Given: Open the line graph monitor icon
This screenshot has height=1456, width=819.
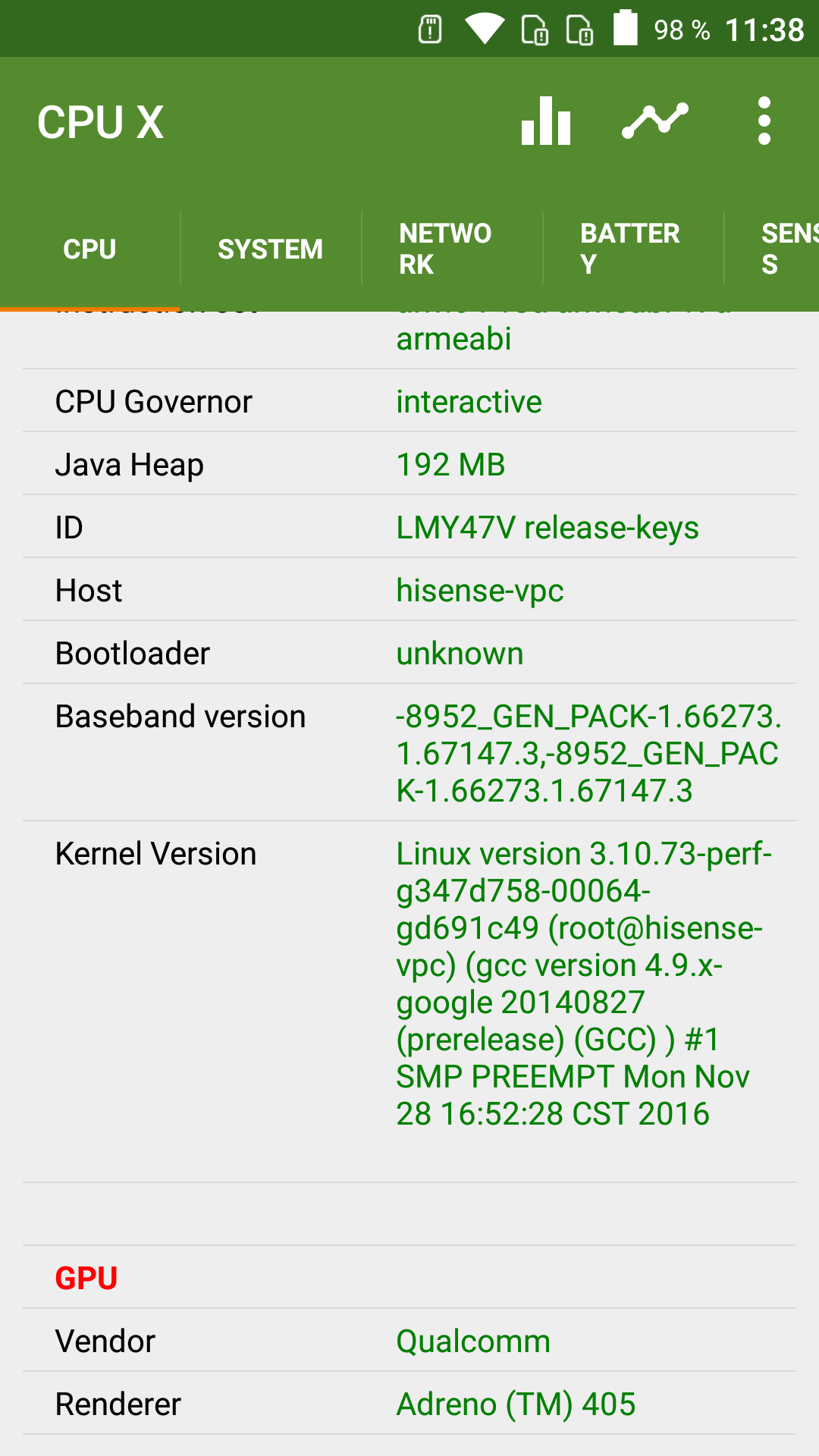Looking at the screenshot, I should tap(655, 121).
